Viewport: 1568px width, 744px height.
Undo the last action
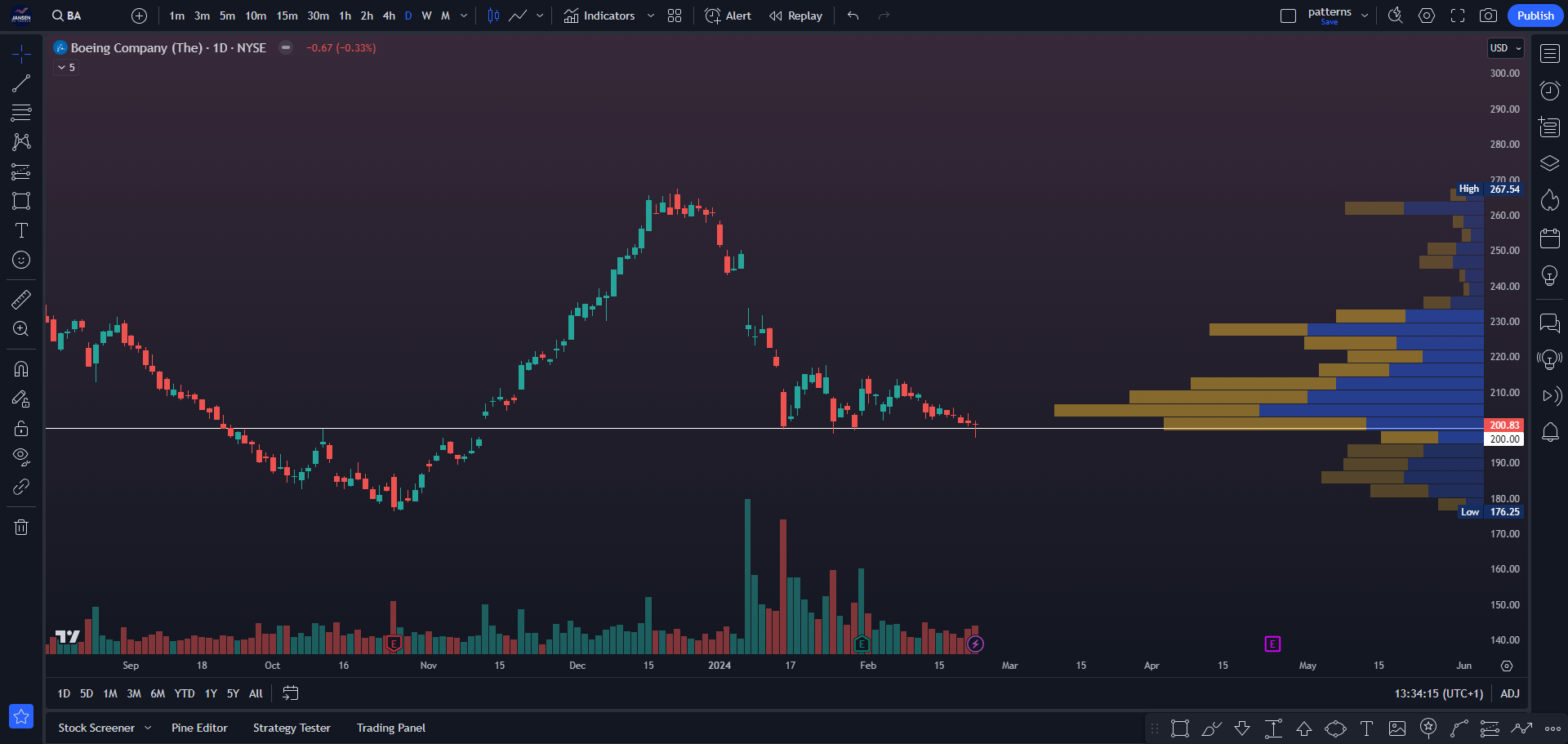click(853, 16)
